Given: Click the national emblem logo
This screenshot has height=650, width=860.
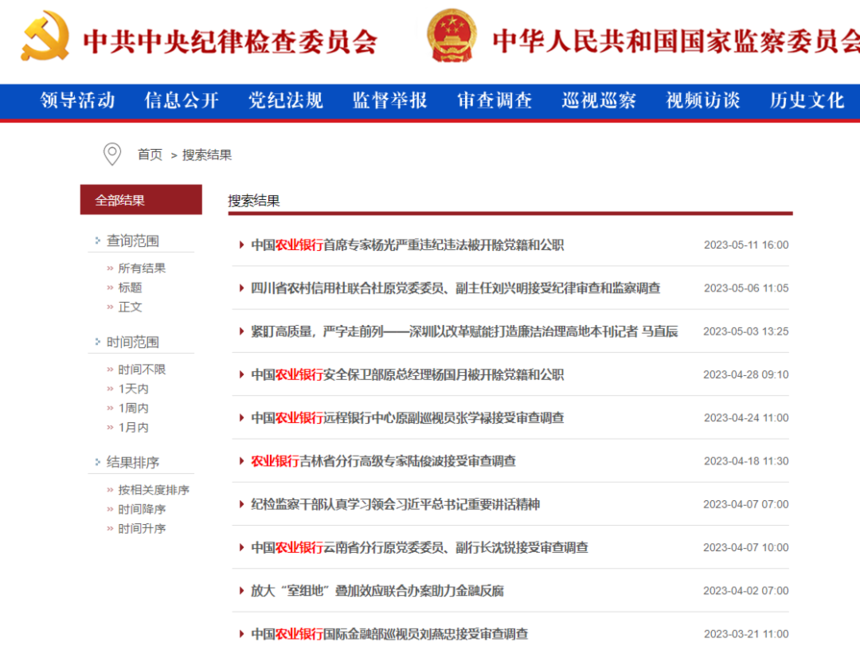Looking at the screenshot, I should point(452,35).
